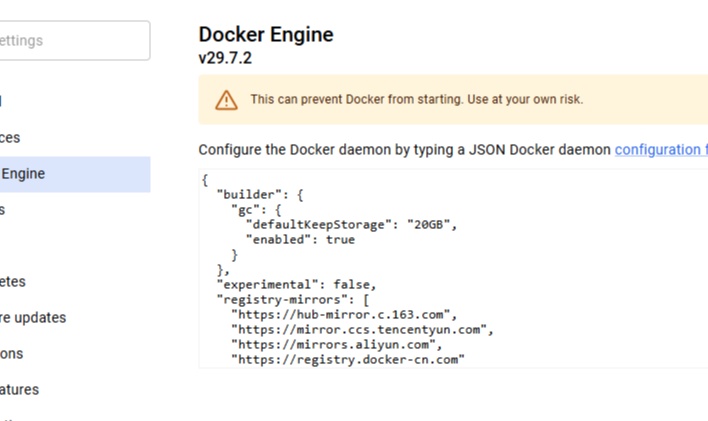Image resolution: width=708 pixels, height=421 pixels.
Task: Open the 're updates' sidebar entry
Action: click(33, 318)
